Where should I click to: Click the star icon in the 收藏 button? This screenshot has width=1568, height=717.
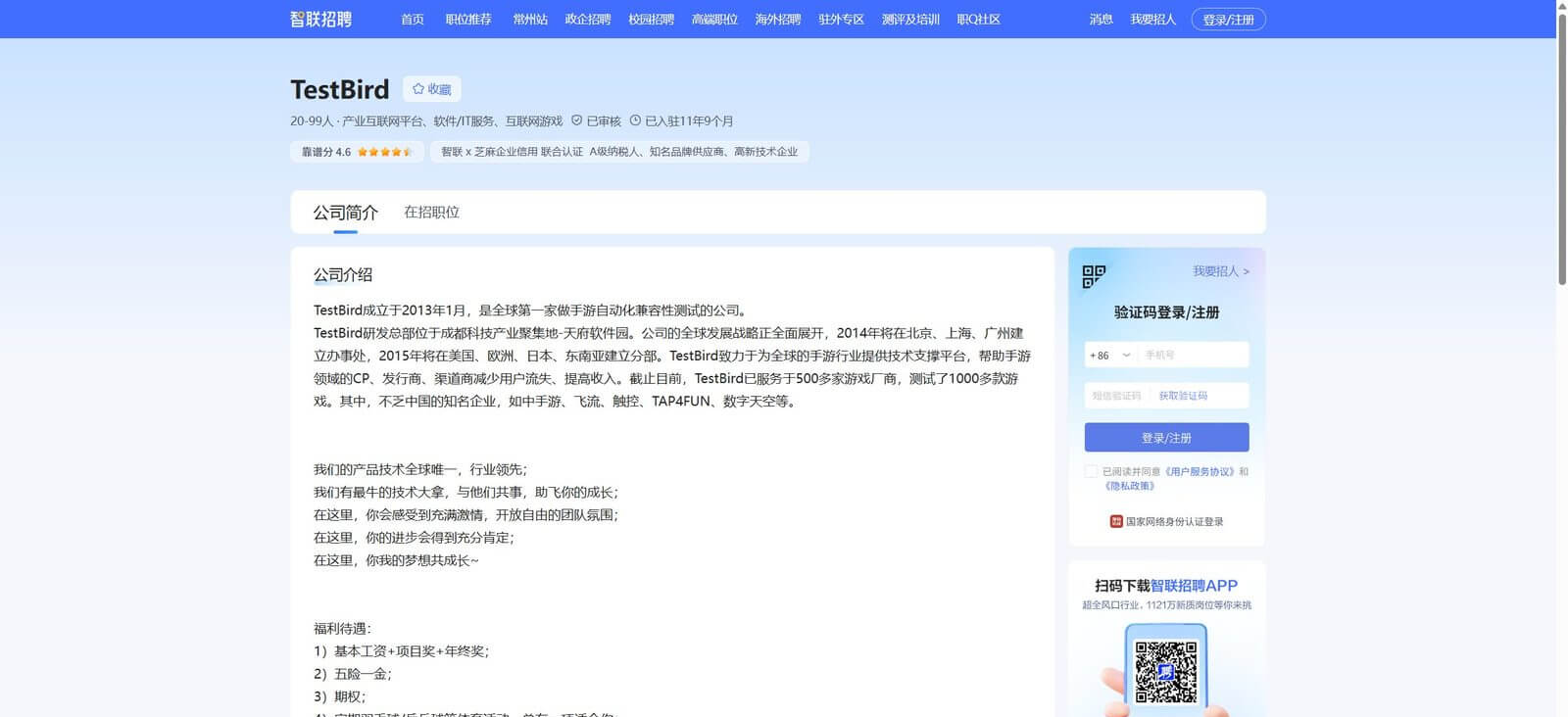pyautogui.click(x=418, y=89)
